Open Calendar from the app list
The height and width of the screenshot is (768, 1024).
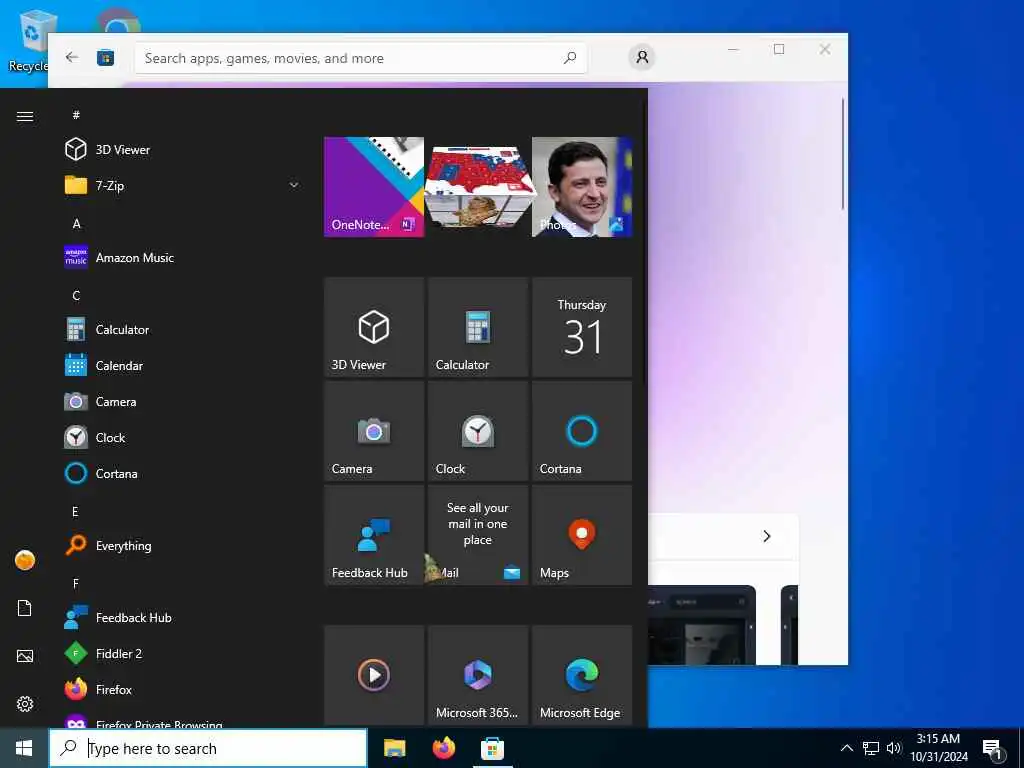(183, 366)
